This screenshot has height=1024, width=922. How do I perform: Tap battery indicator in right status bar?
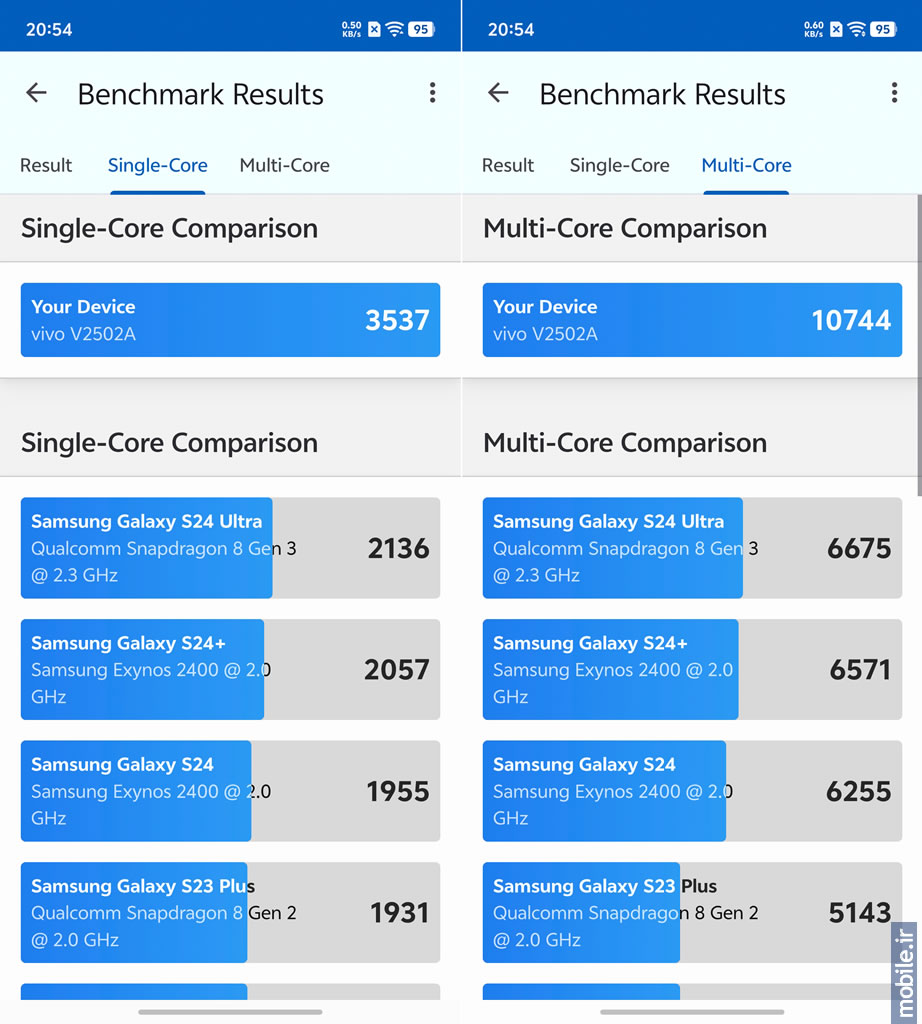click(x=882, y=29)
